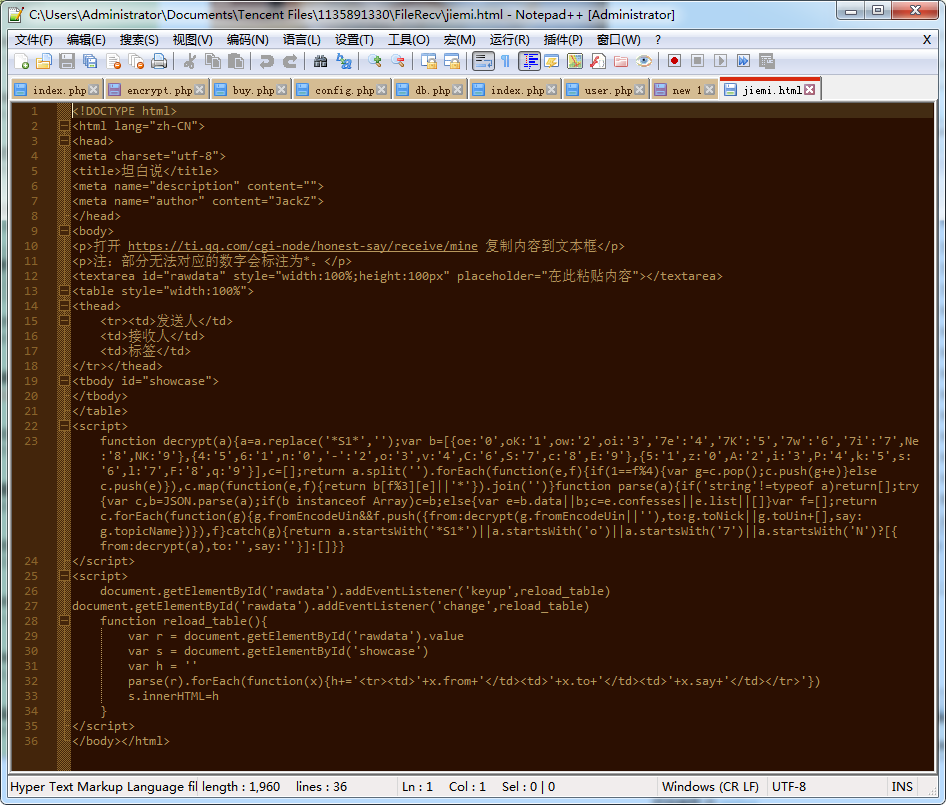Click the Save file toolbar icon
The image size is (946, 805).
(x=67, y=61)
